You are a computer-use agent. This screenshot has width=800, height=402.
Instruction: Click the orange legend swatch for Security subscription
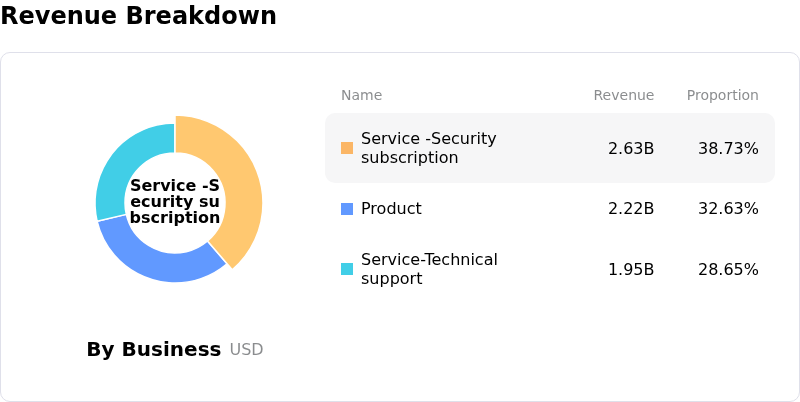coord(347,148)
